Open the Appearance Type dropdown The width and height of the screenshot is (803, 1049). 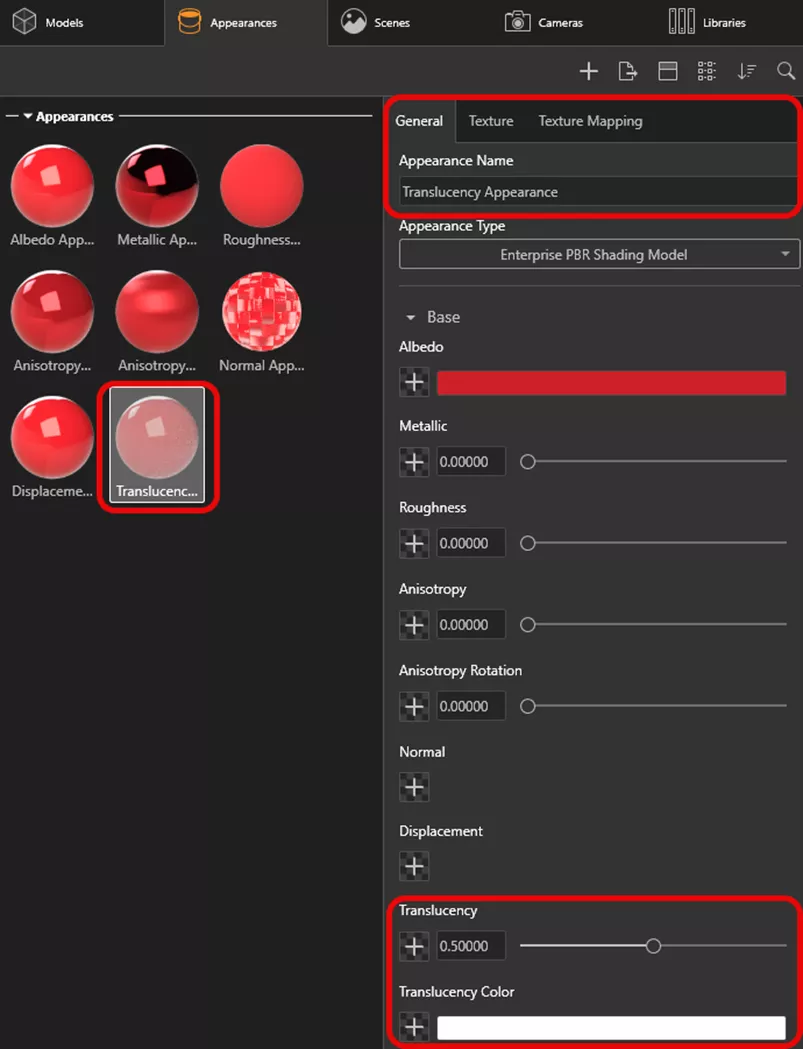click(x=599, y=255)
